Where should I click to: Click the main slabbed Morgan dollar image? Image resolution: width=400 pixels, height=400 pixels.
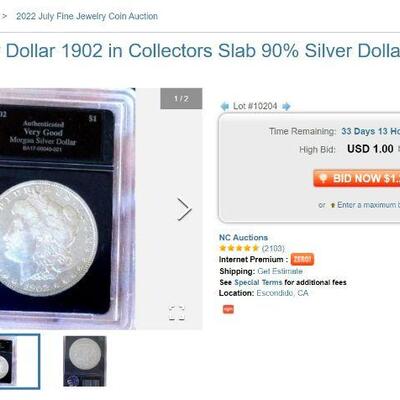pos(67,209)
